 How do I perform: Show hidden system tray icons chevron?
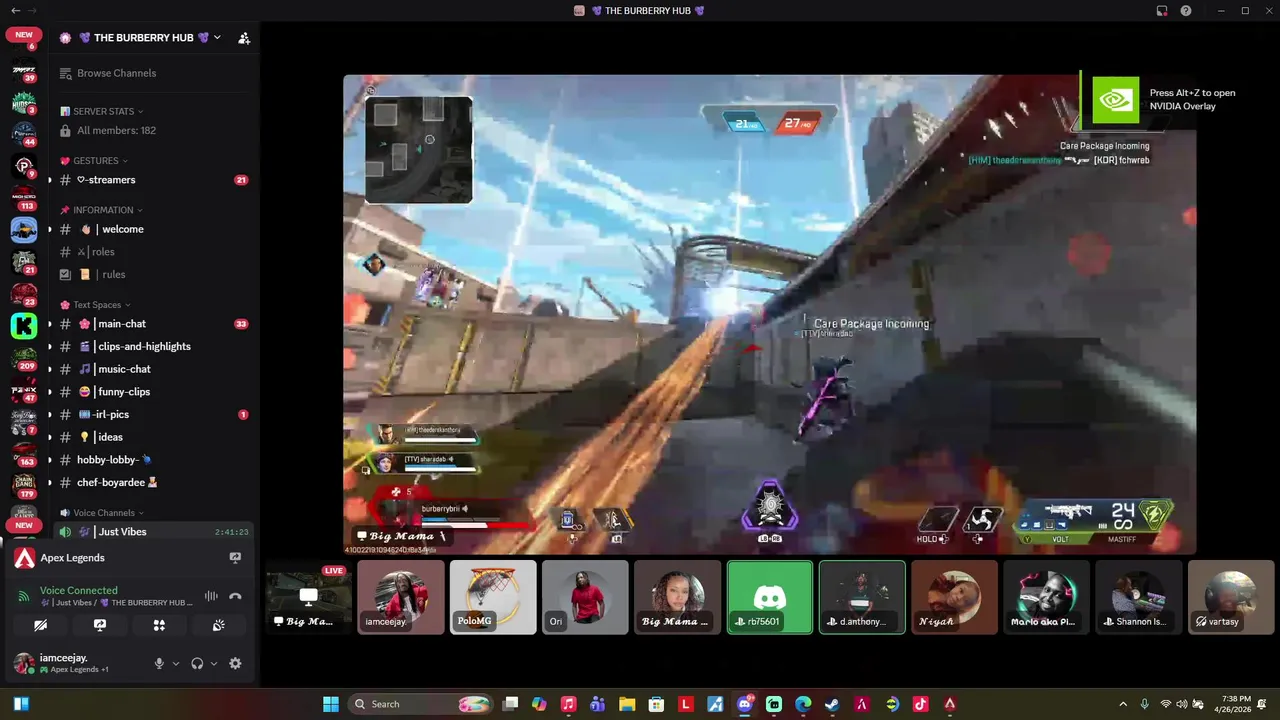click(1123, 704)
